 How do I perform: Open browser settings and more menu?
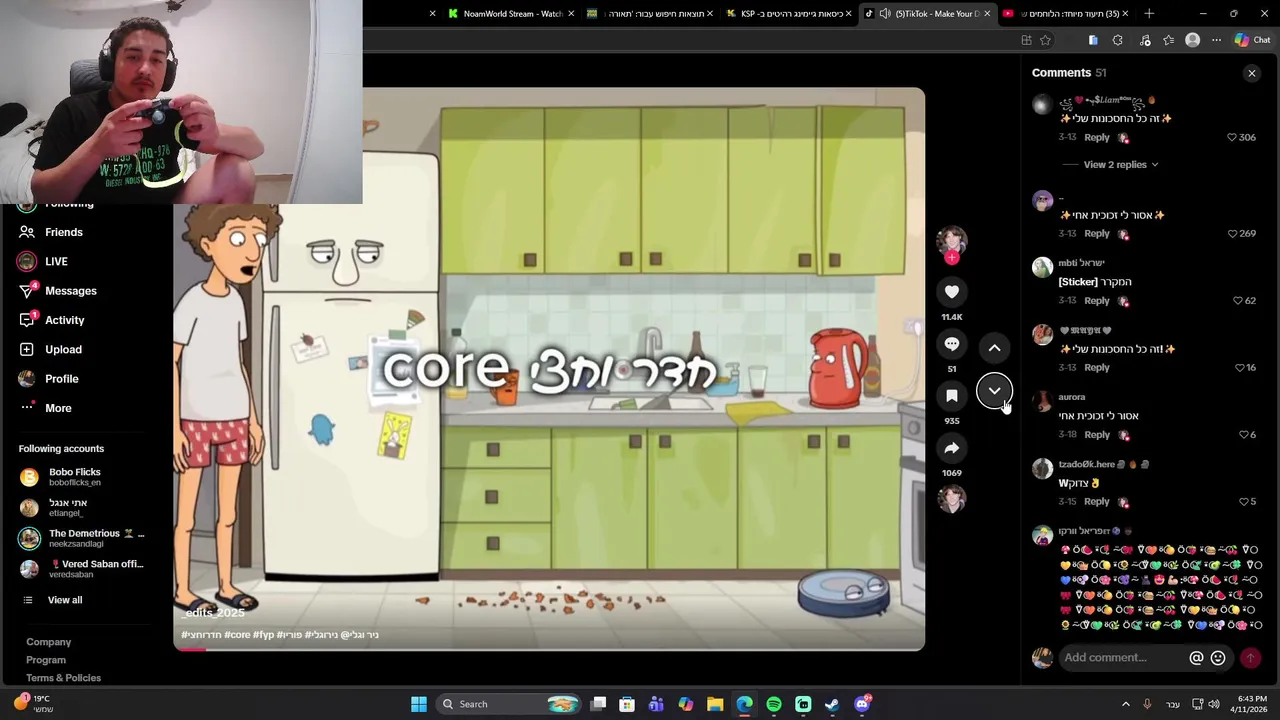1216,40
